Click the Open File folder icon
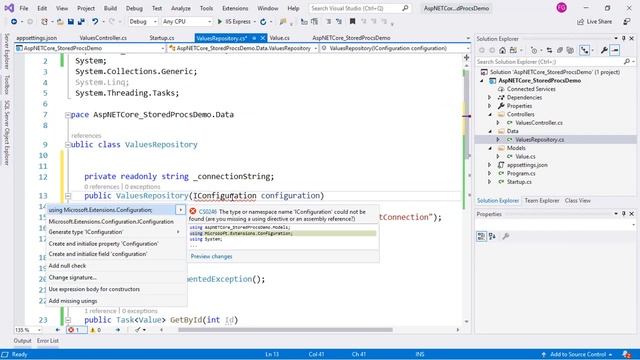The image size is (640, 360). click(60, 22)
